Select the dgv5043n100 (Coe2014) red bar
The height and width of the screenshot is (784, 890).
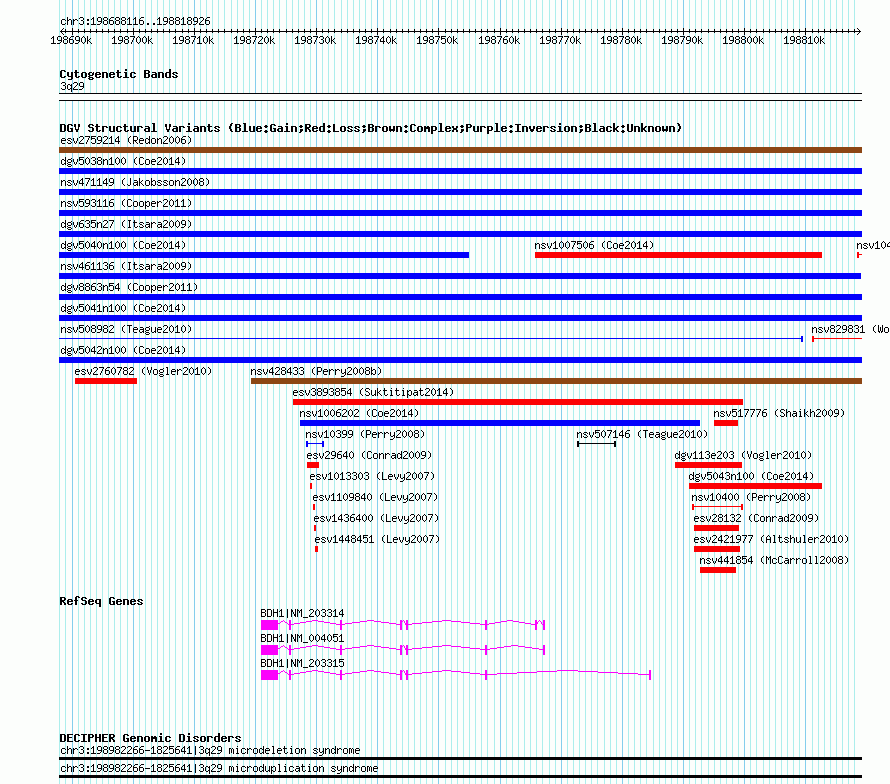point(755,486)
